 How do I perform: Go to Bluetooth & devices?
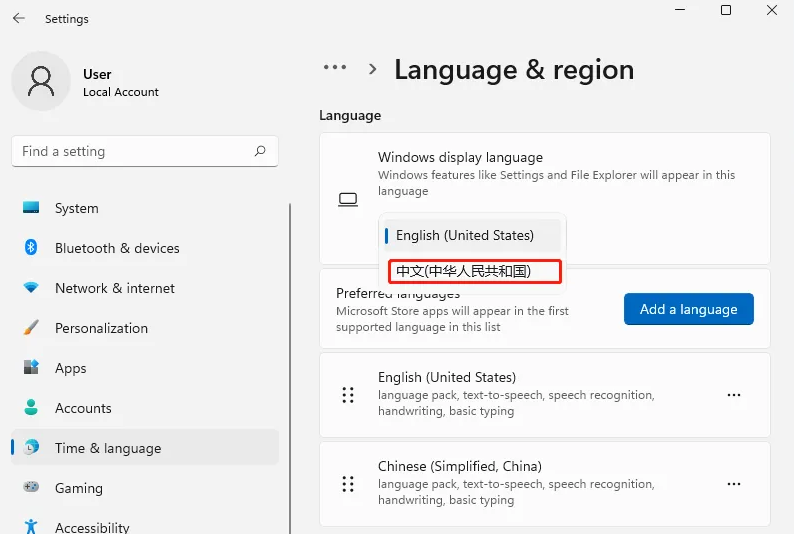[x=145, y=248]
